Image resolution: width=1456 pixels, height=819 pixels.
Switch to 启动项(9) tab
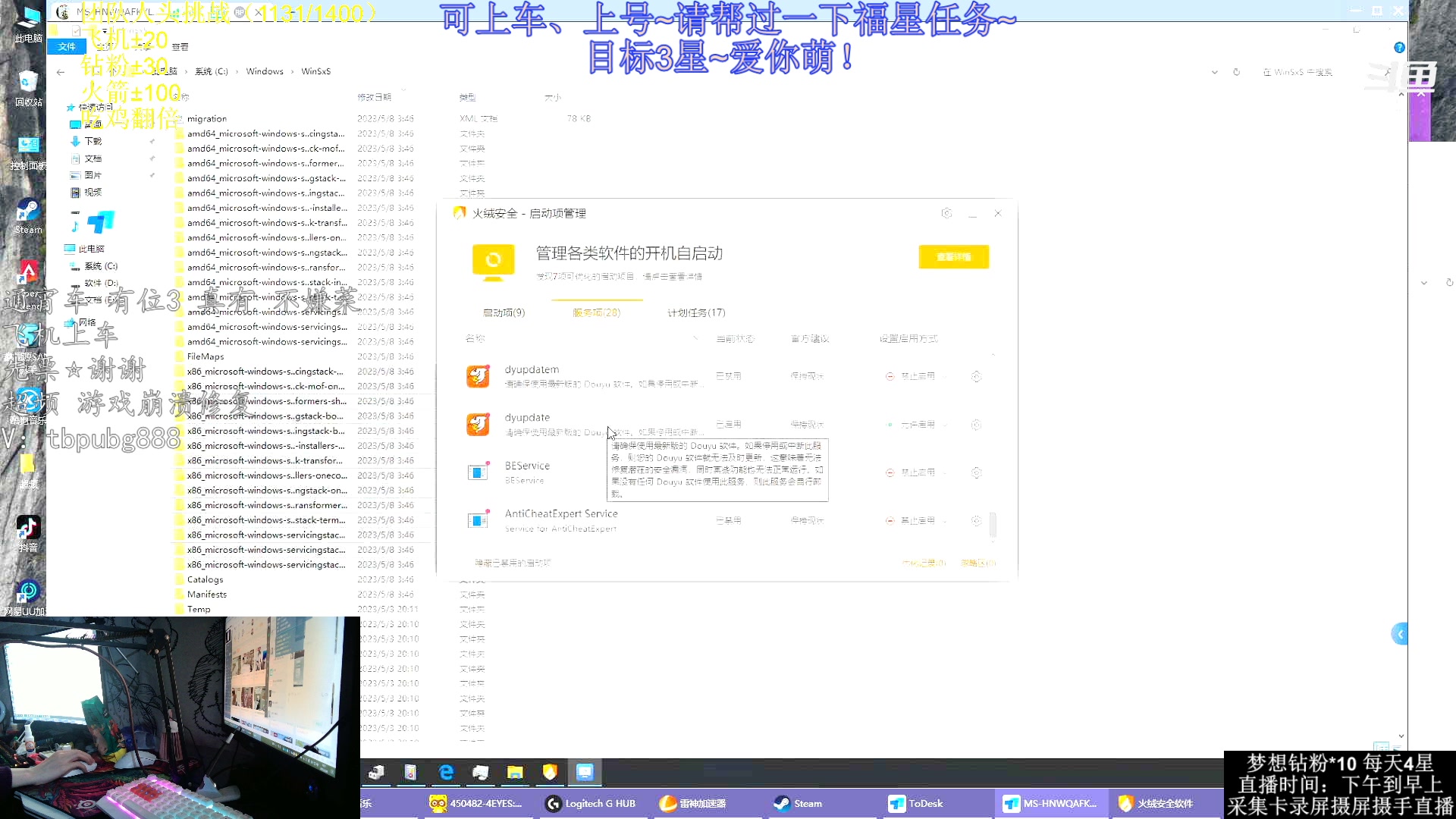pyautogui.click(x=504, y=312)
